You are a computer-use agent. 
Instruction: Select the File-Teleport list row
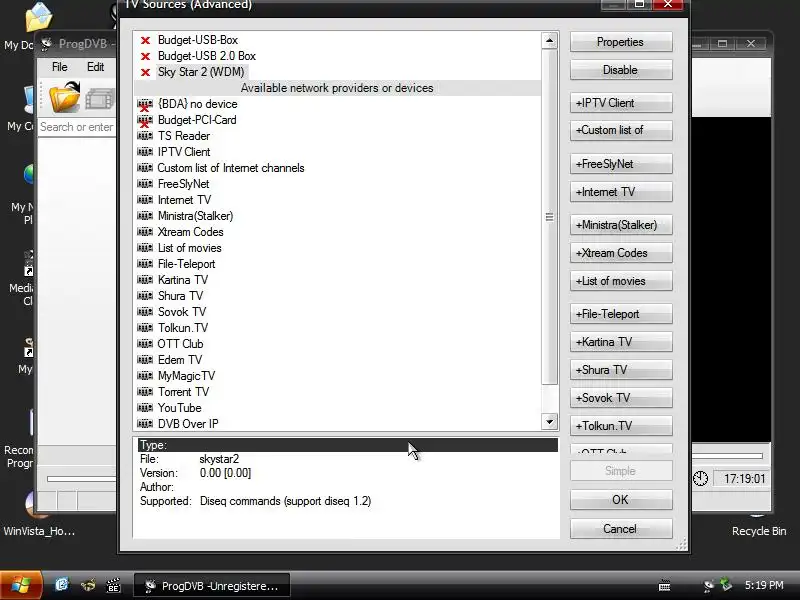(x=337, y=264)
